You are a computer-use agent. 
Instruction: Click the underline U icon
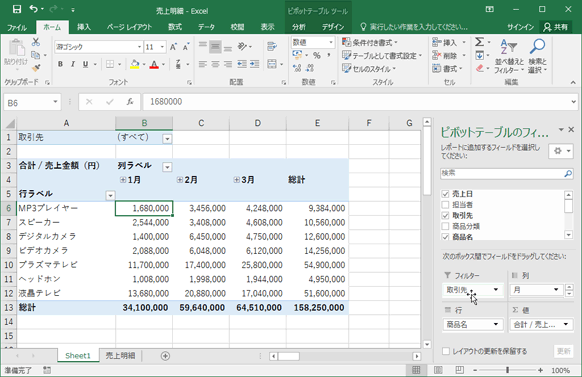pos(85,64)
